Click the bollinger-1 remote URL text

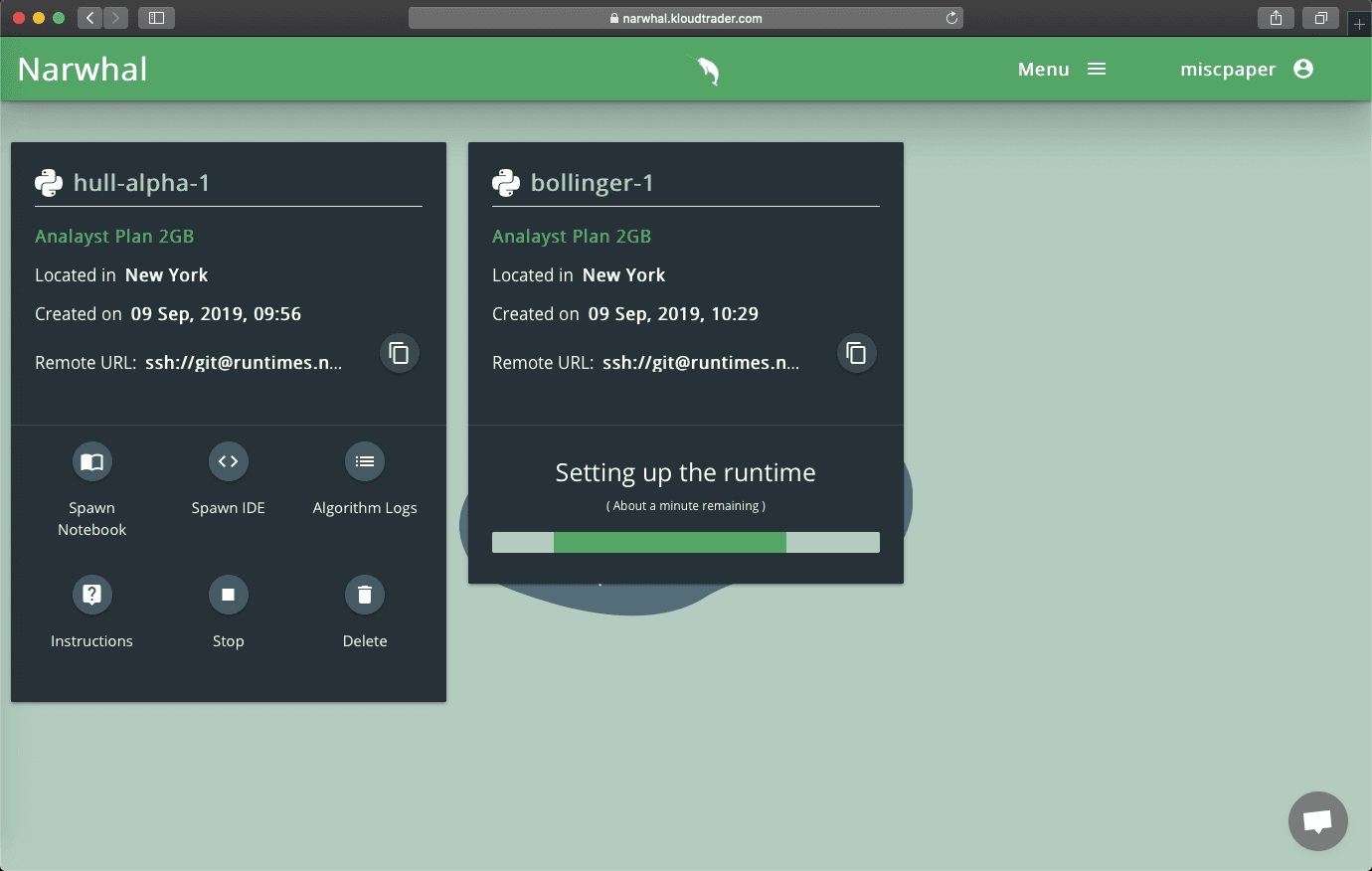(701, 363)
